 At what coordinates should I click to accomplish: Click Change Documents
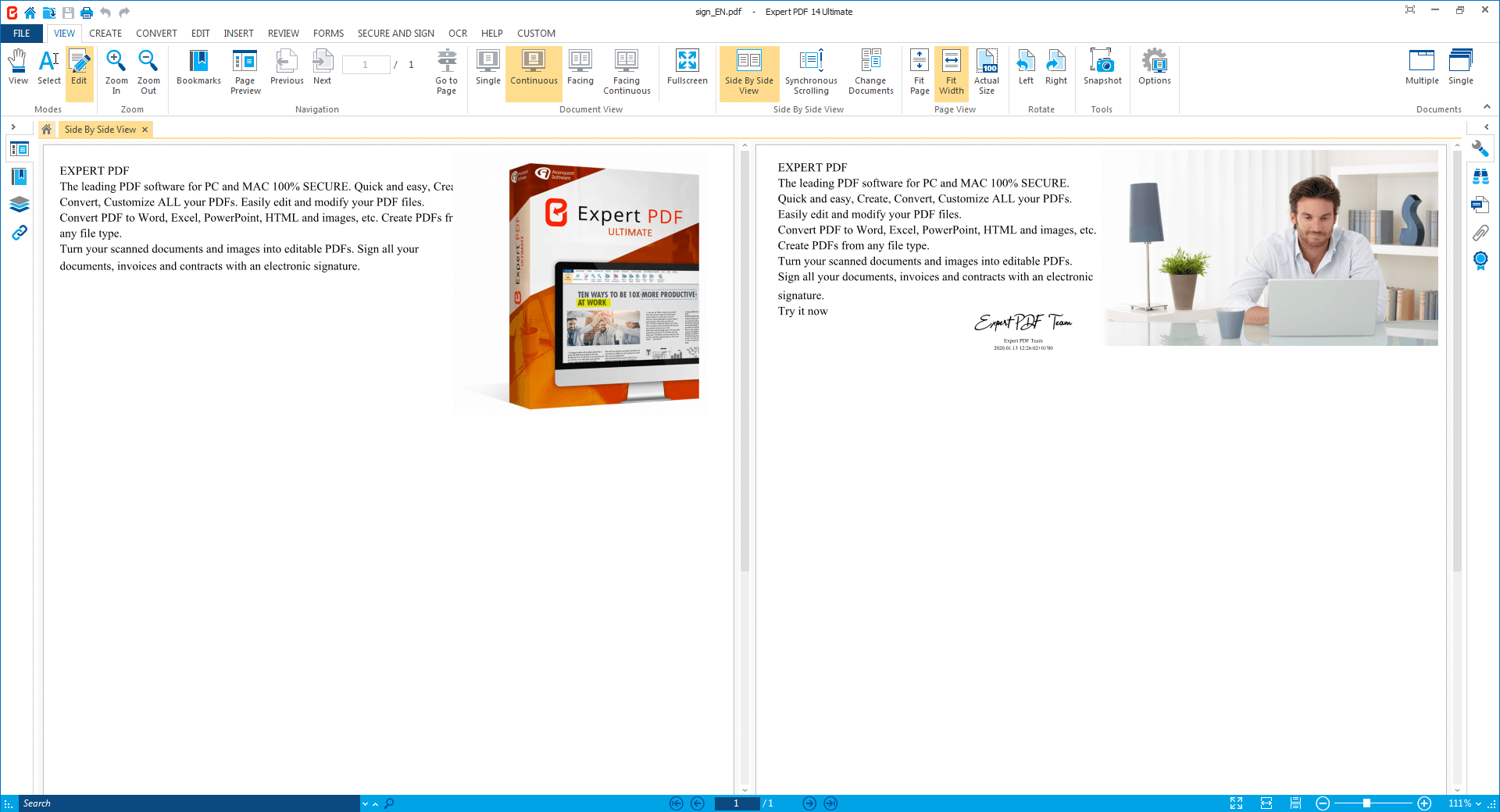coord(871,72)
